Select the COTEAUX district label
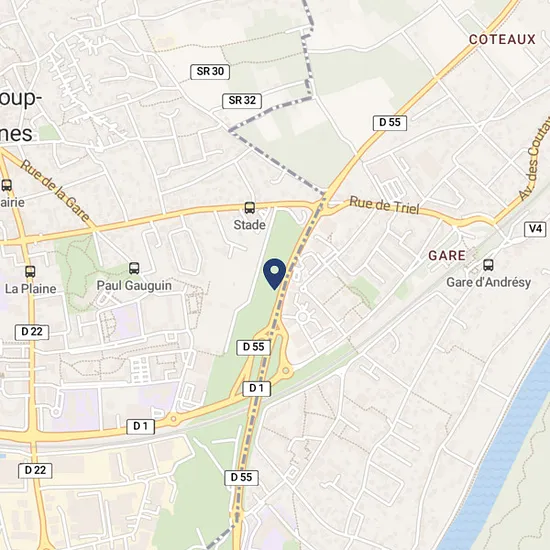Viewport: 550px width, 550px height. point(502,39)
